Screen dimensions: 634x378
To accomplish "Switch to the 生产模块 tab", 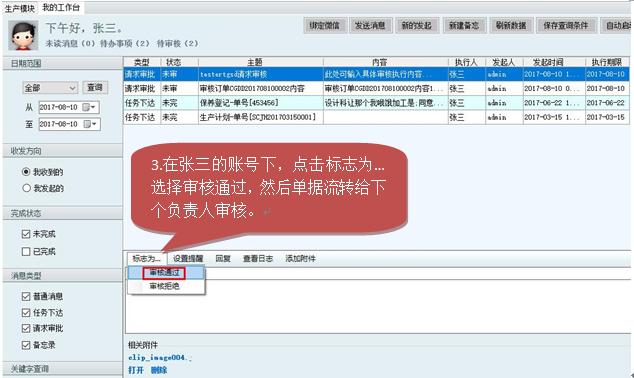I will coord(19,8).
